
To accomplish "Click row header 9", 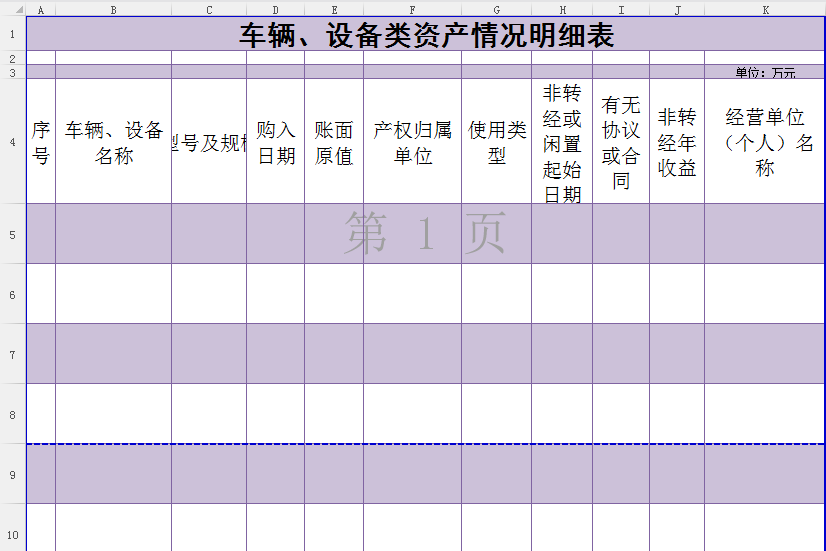I will [12, 474].
